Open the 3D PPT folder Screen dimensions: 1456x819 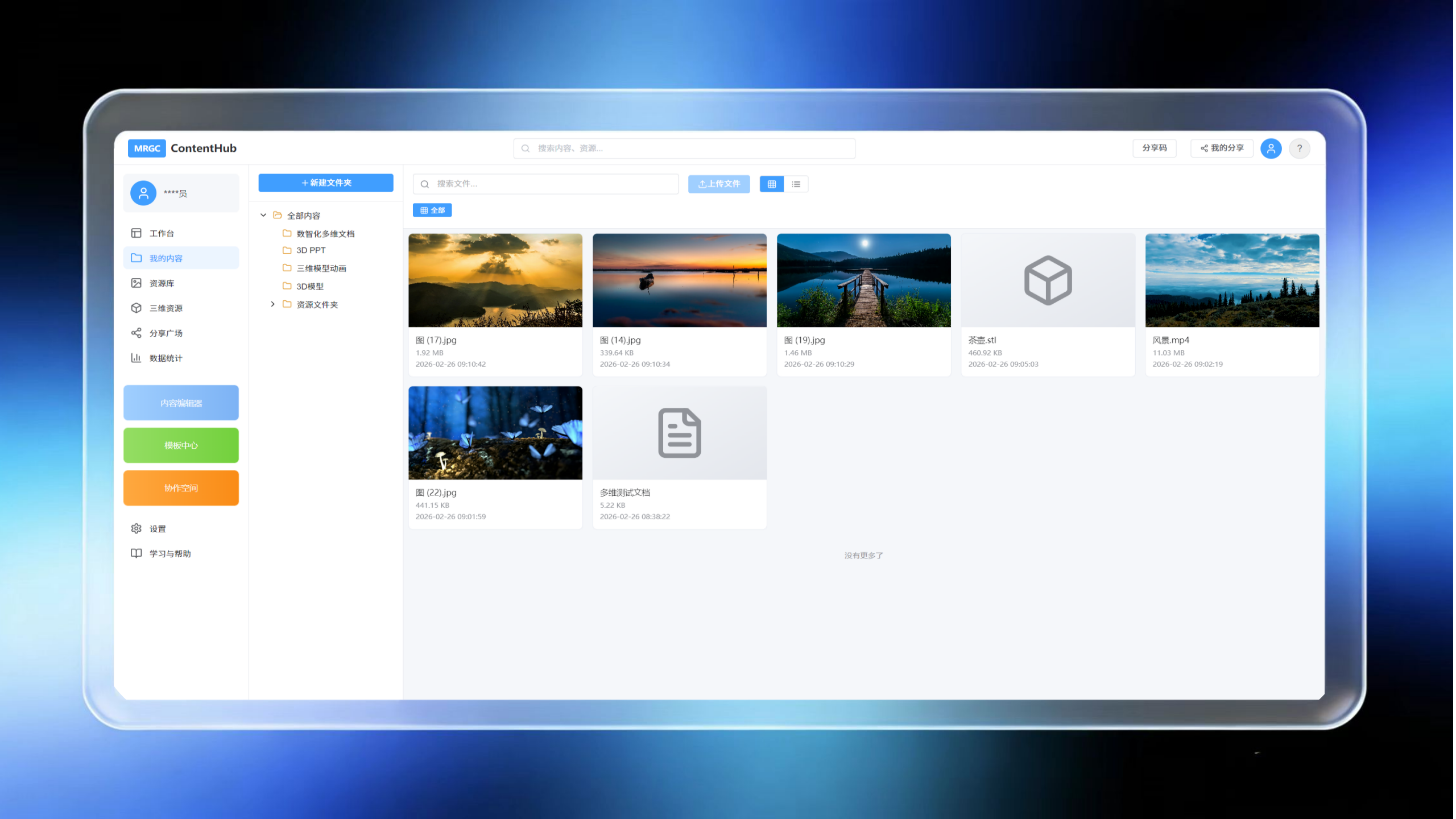coord(311,251)
